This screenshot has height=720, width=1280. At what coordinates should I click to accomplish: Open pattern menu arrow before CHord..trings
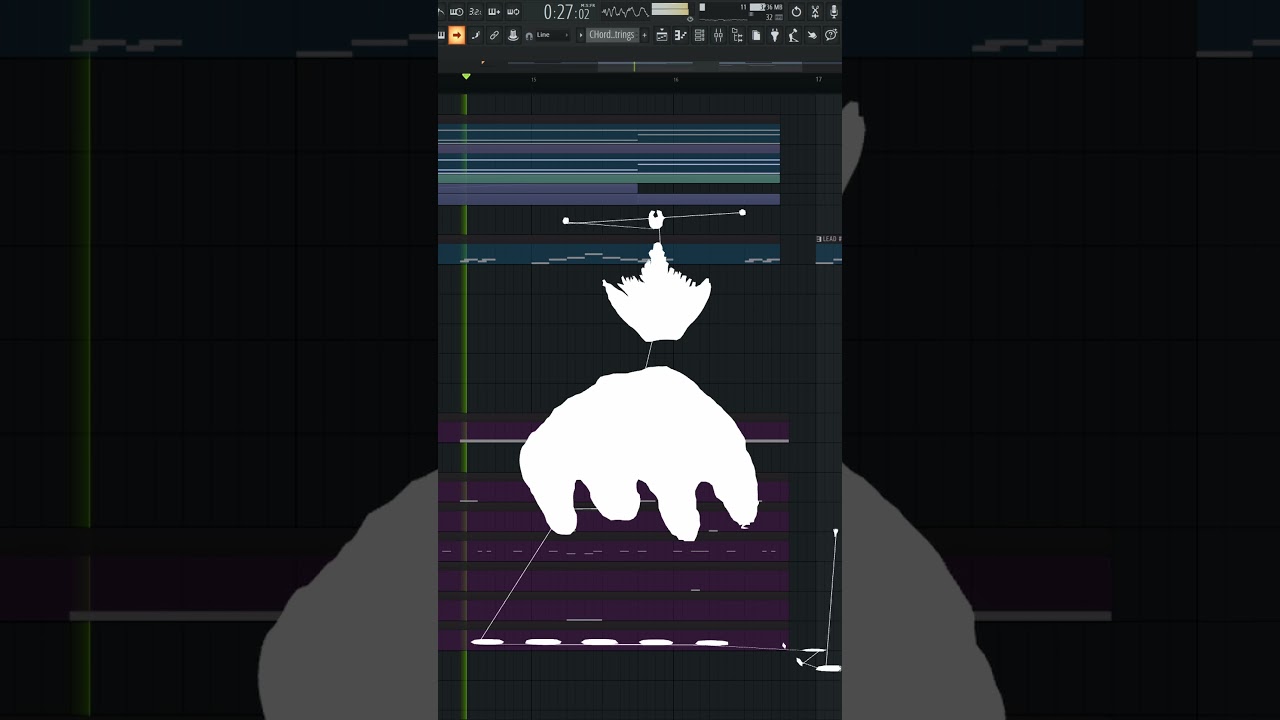(x=581, y=35)
